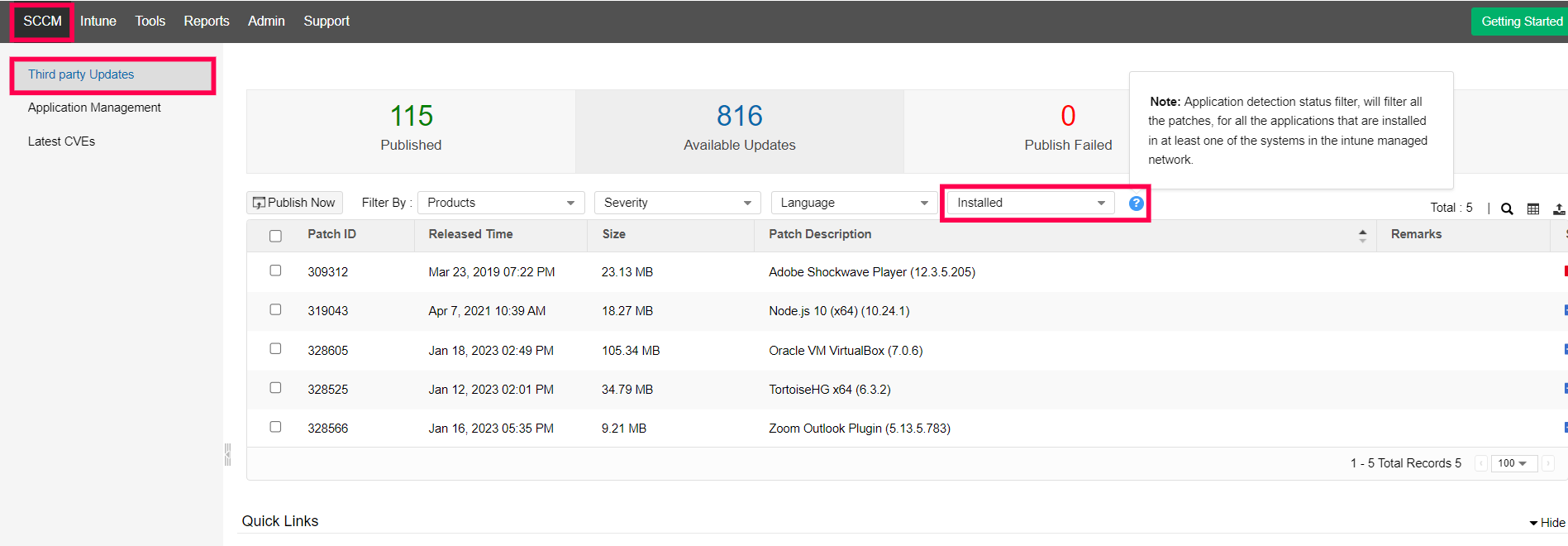Click the sidebar collapse handle

click(227, 454)
